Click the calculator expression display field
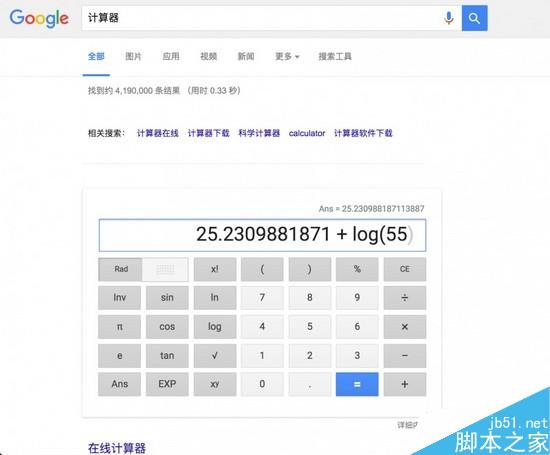Screen dimensions: 550x455 point(262,235)
